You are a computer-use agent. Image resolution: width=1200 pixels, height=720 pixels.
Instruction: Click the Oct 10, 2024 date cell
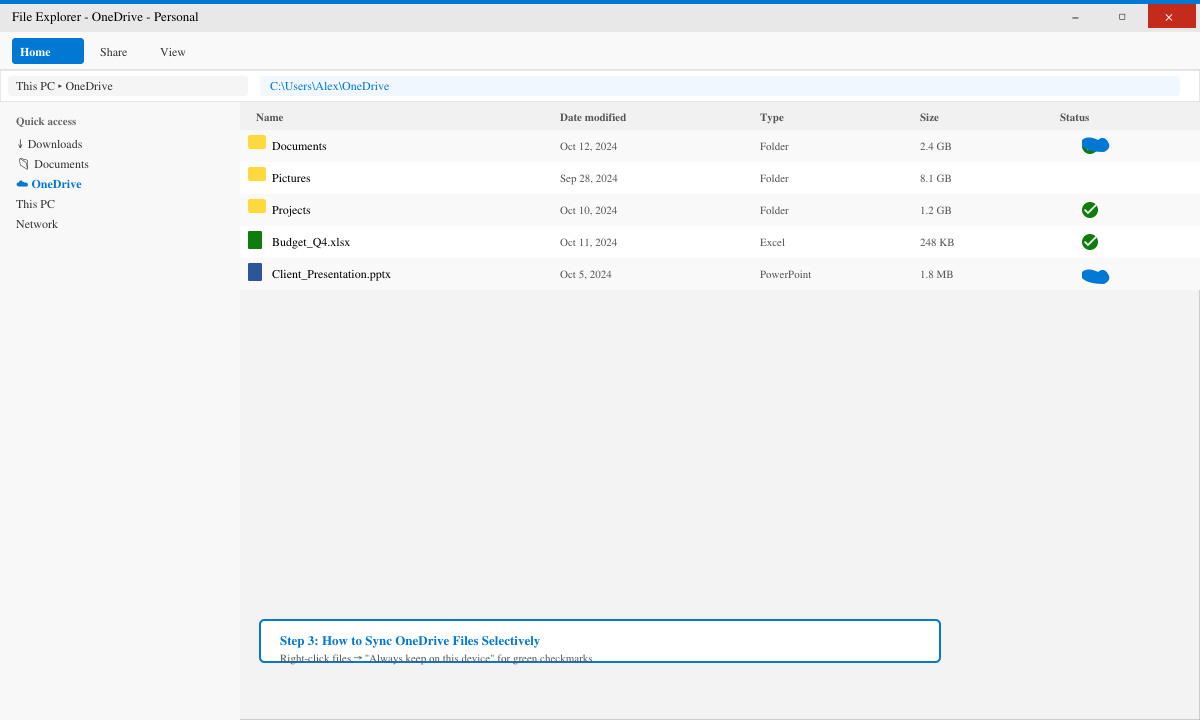[x=588, y=210]
